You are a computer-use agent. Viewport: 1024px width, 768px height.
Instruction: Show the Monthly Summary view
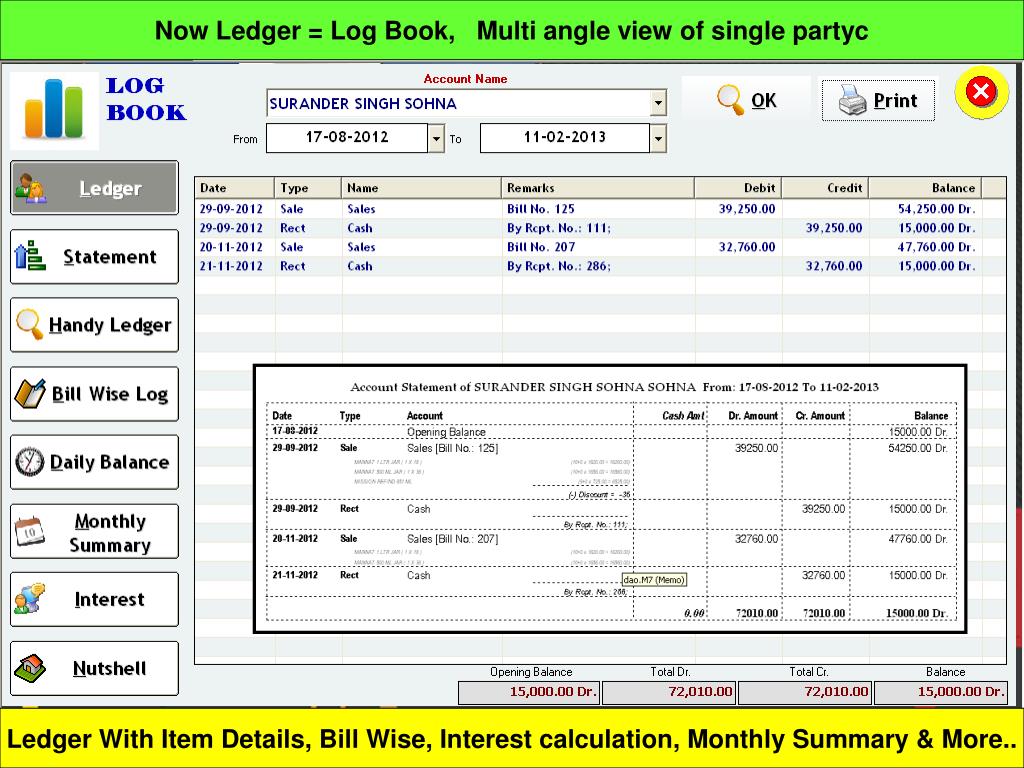[94, 531]
